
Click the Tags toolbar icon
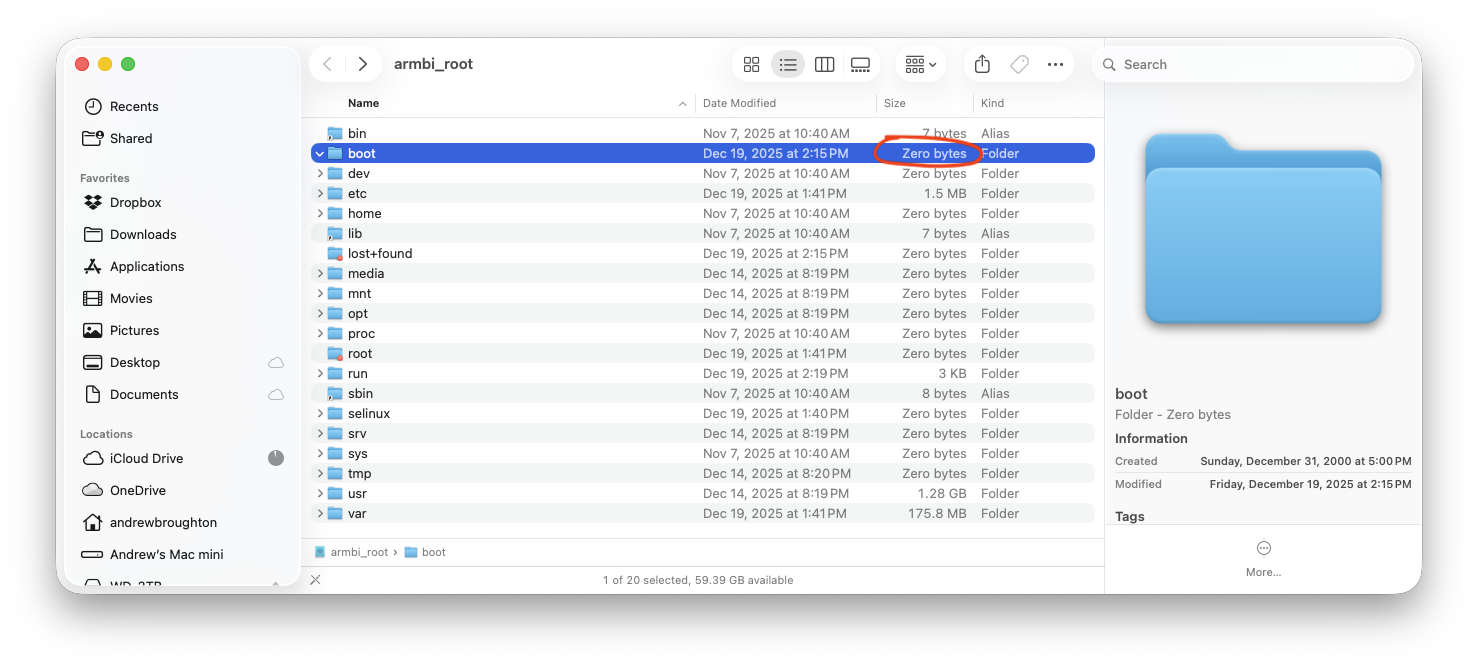[x=1019, y=65]
